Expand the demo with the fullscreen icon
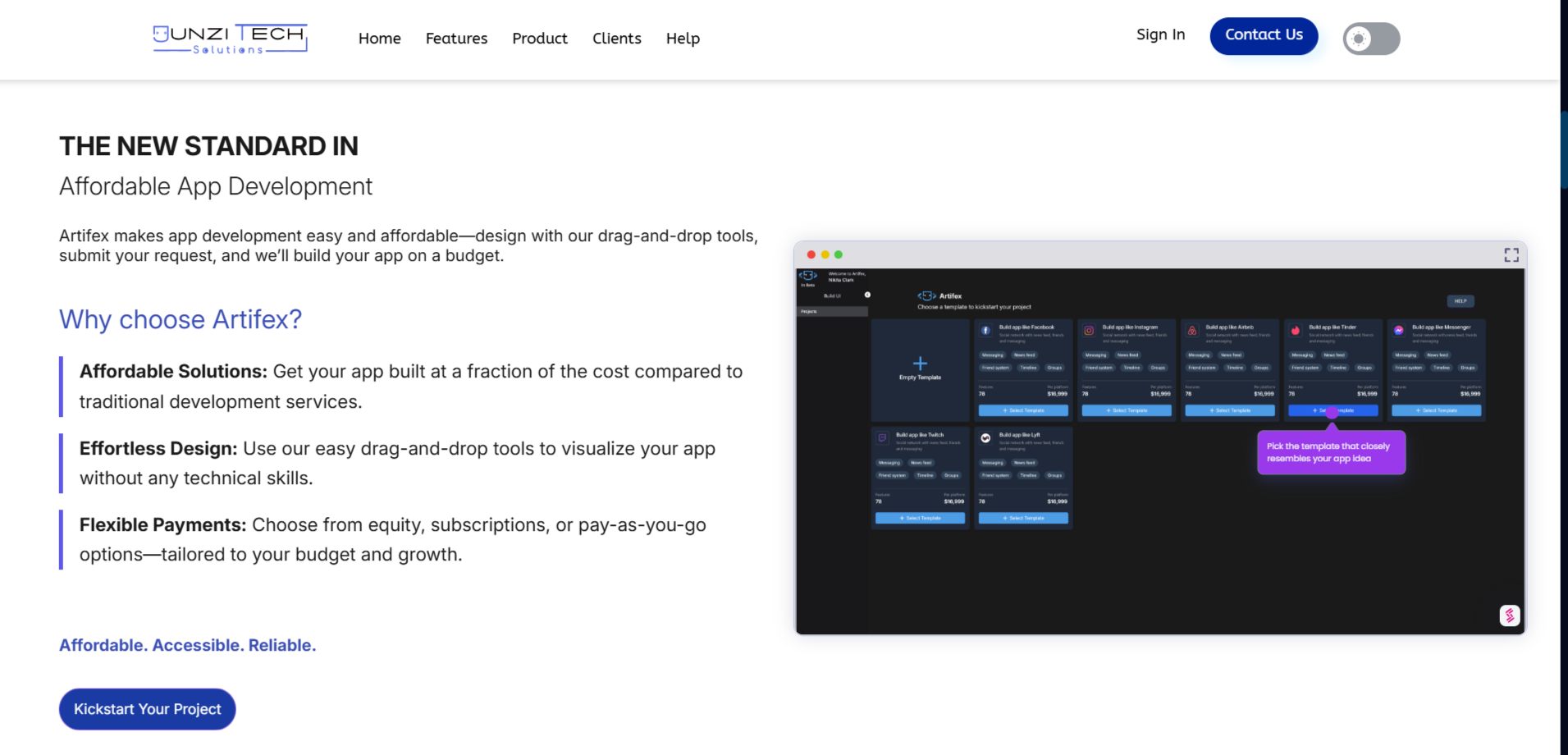Viewport: 1568px width, 755px height. 1511,255
